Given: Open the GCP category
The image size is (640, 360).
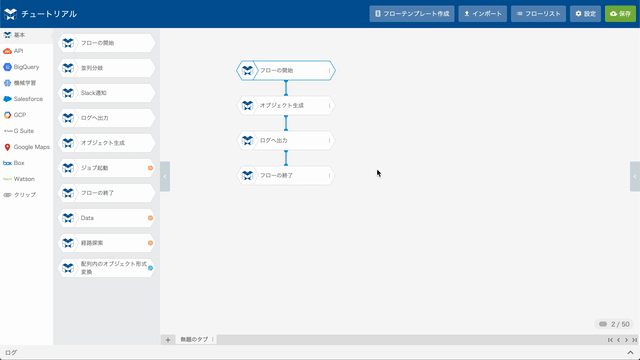Looking at the screenshot, I should tap(26, 115).
